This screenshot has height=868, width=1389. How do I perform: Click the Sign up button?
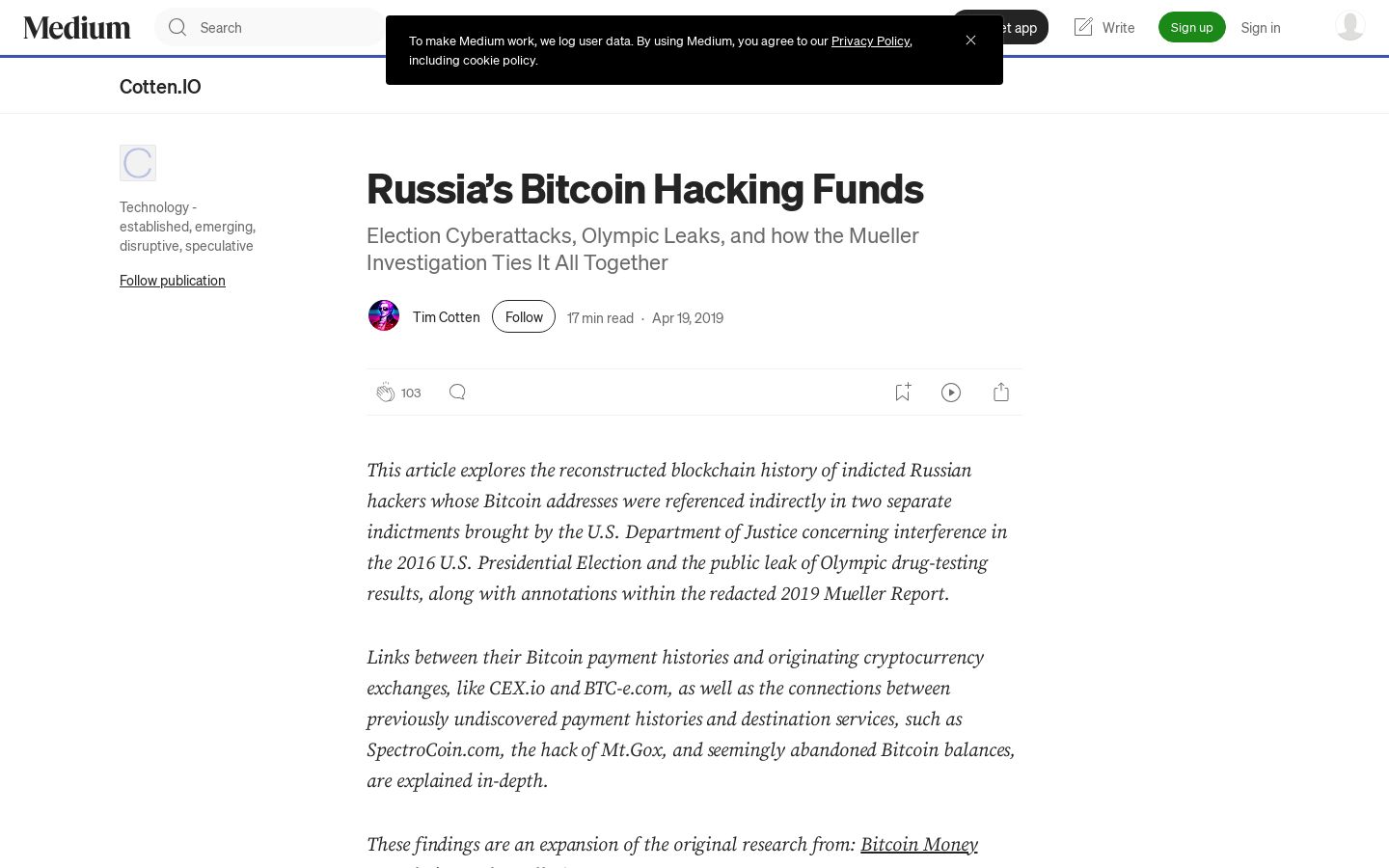point(1191,27)
